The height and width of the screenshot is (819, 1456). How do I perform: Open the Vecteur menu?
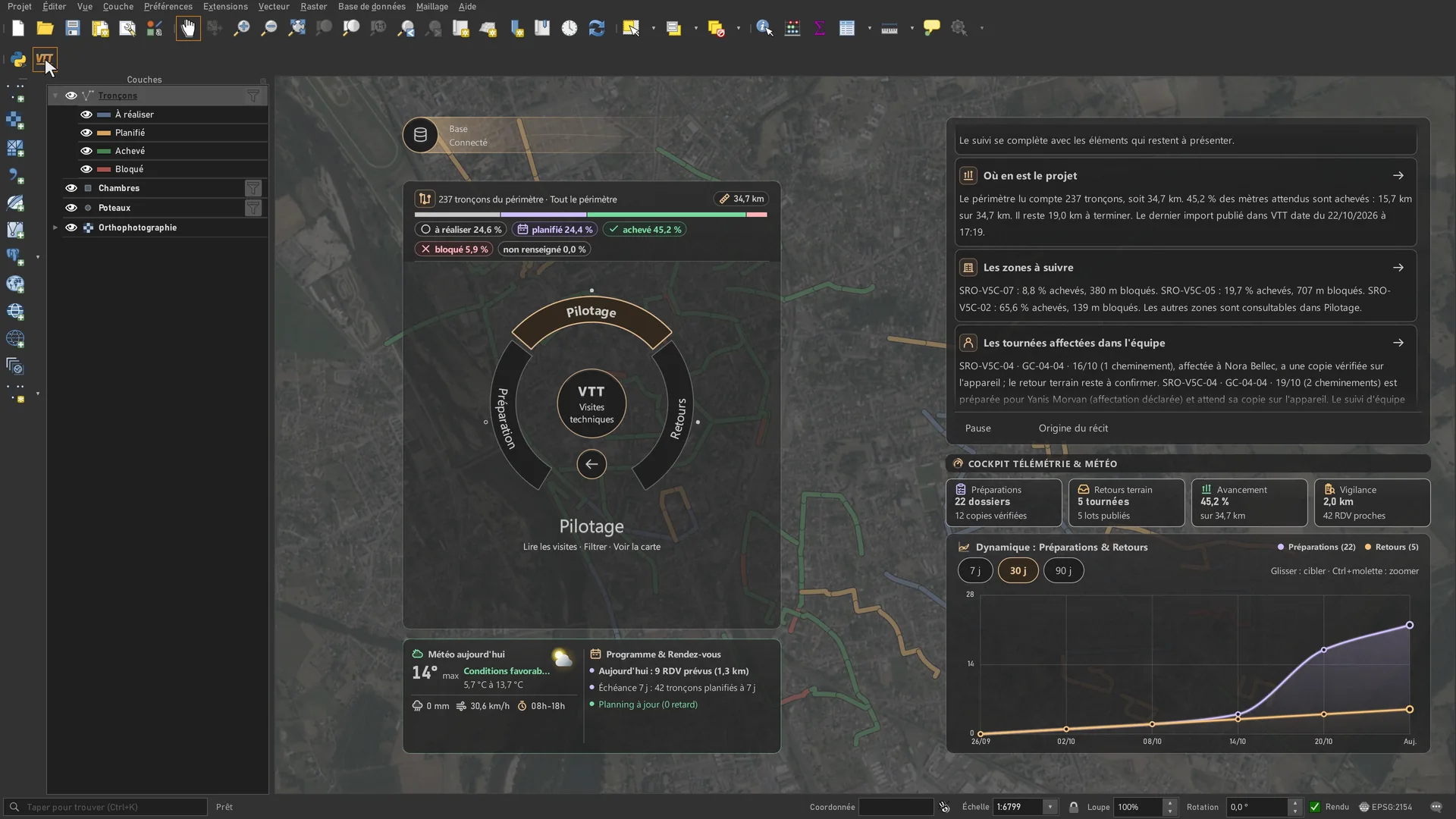pyautogui.click(x=274, y=7)
